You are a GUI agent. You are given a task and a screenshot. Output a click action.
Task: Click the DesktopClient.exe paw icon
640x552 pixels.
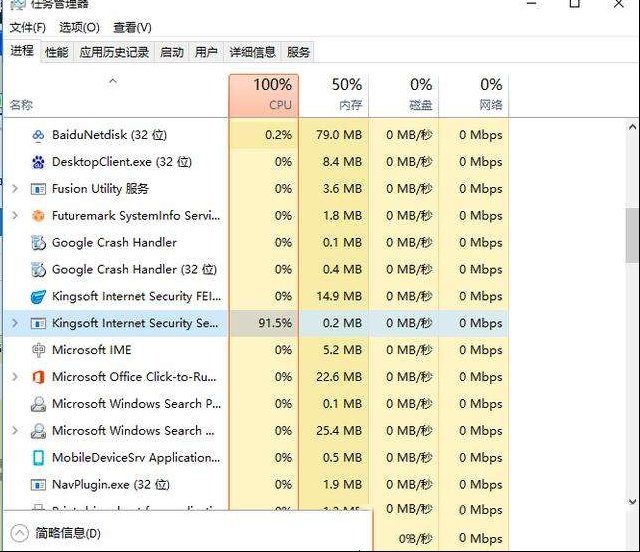[38, 162]
